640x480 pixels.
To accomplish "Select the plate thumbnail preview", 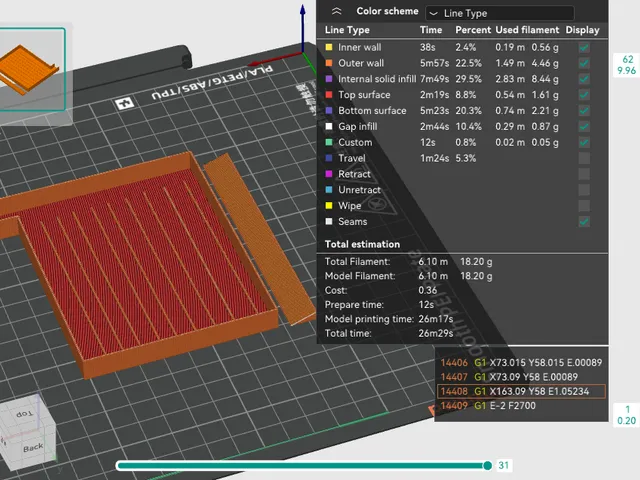I will coord(31,69).
